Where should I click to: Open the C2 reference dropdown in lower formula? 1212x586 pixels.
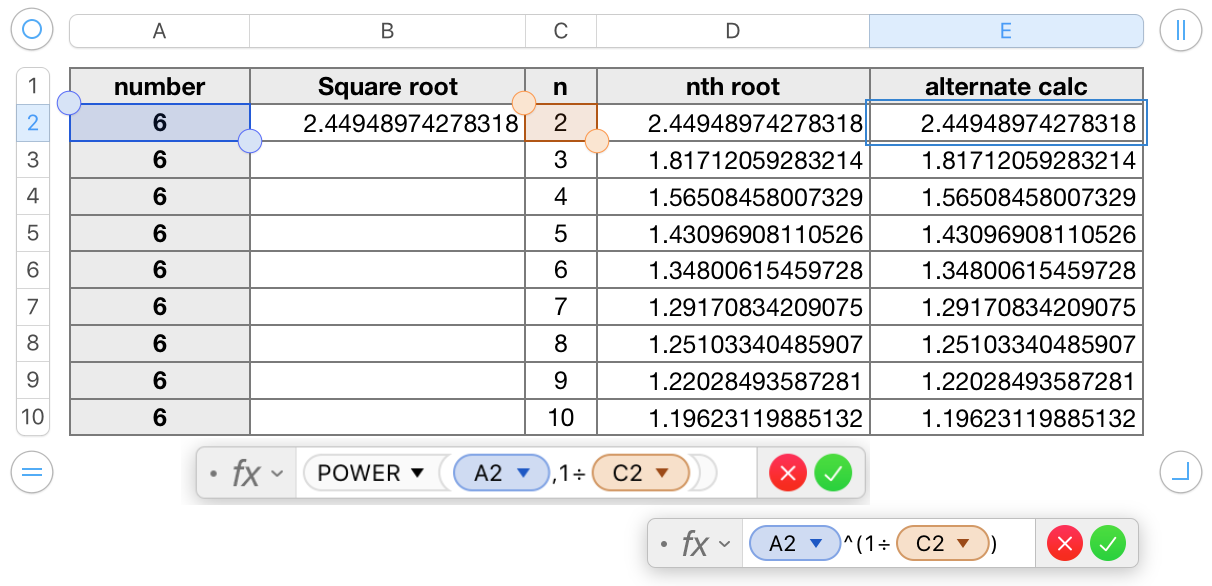[x=963, y=544]
